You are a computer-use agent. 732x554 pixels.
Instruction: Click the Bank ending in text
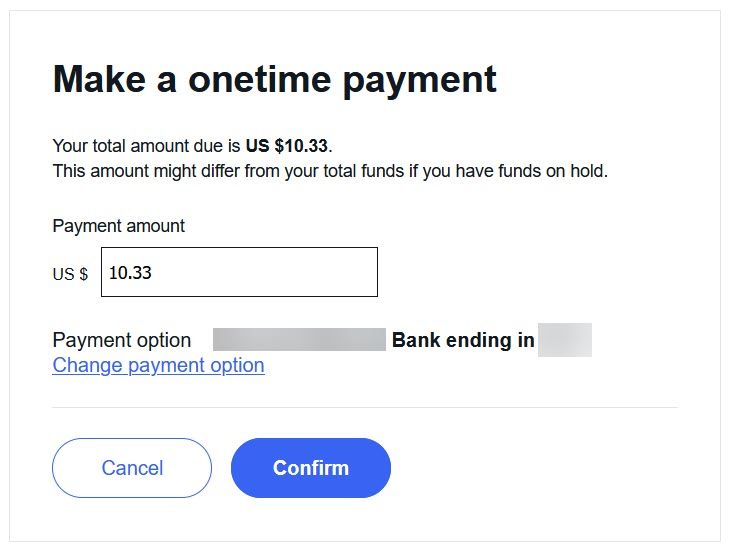(463, 340)
